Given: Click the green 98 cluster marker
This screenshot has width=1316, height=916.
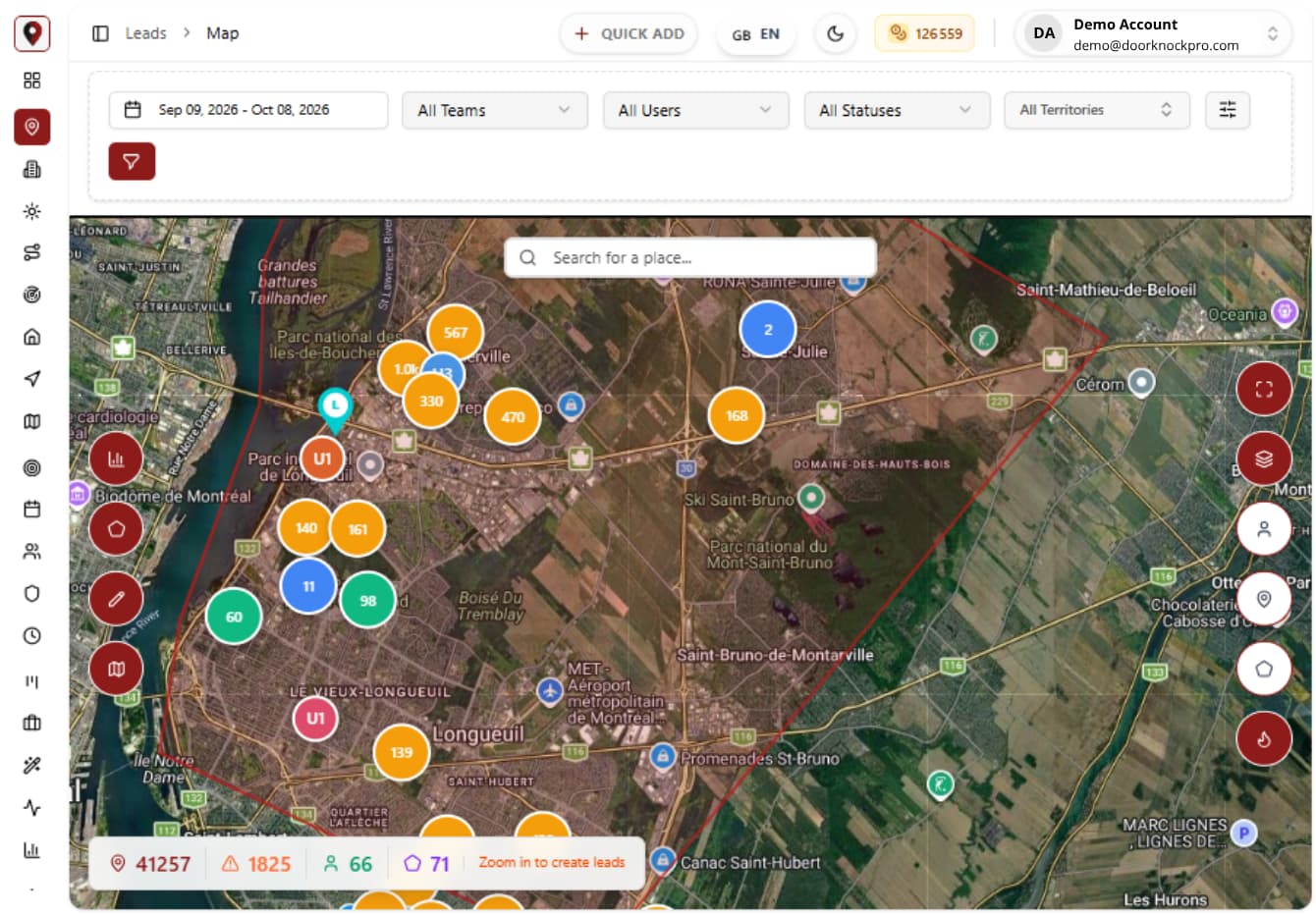Looking at the screenshot, I should point(367,600).
